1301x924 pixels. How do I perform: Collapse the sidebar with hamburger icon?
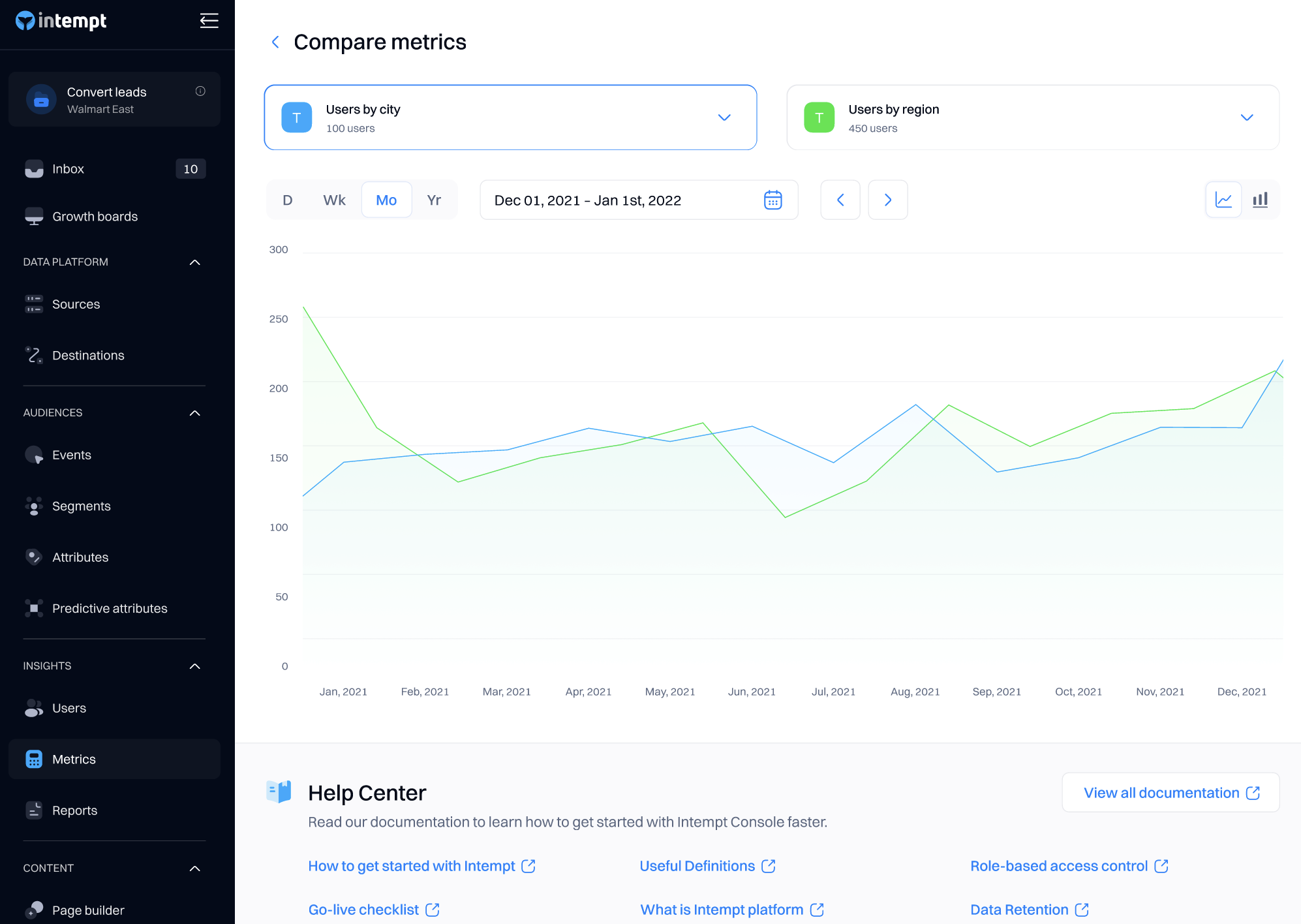pos(209,21)
